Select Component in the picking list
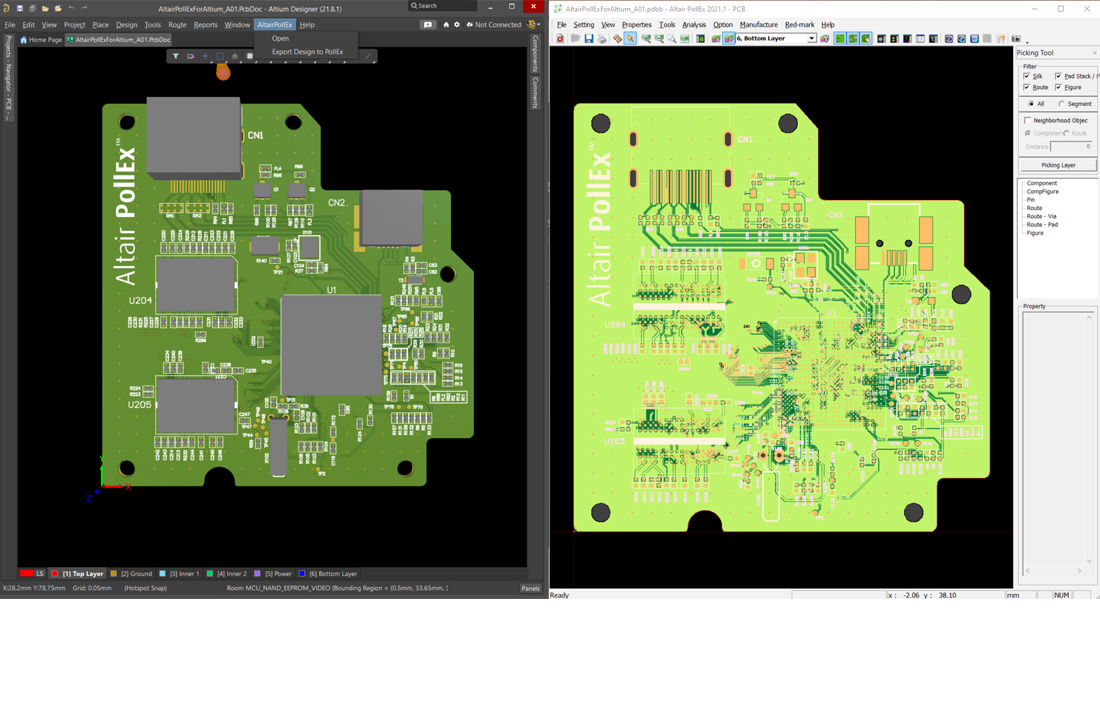The height and width of the screenshot is (702, 1100). (x=1042, y=183)
